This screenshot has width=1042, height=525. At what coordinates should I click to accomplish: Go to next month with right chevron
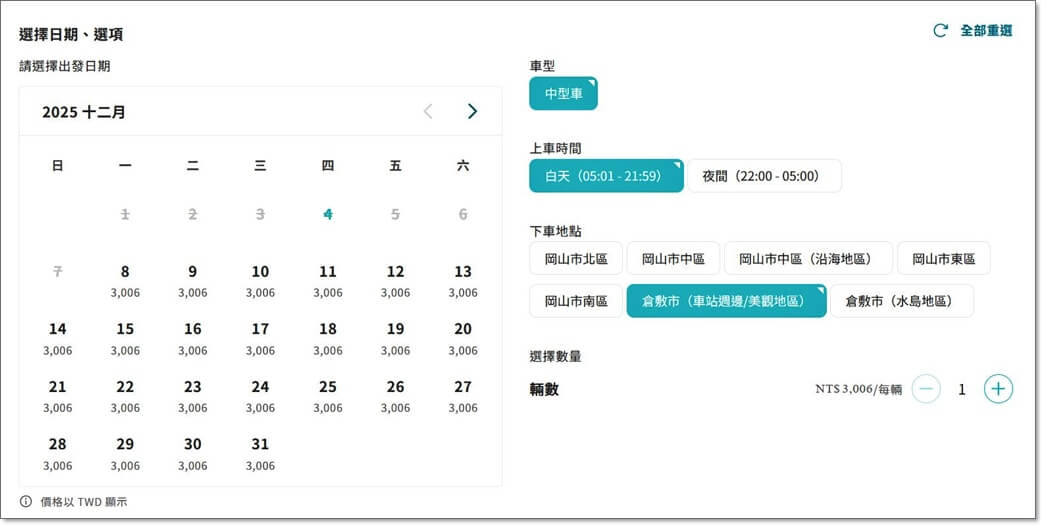click(472, 111)
